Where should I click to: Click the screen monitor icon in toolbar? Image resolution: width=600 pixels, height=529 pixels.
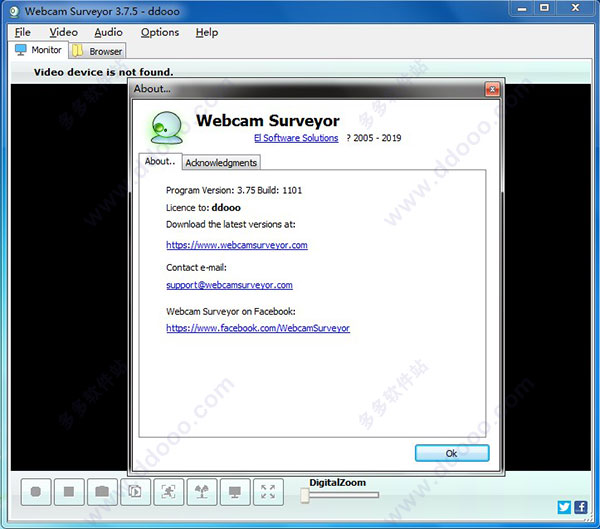pyautogui.click(x=235, y=492)
